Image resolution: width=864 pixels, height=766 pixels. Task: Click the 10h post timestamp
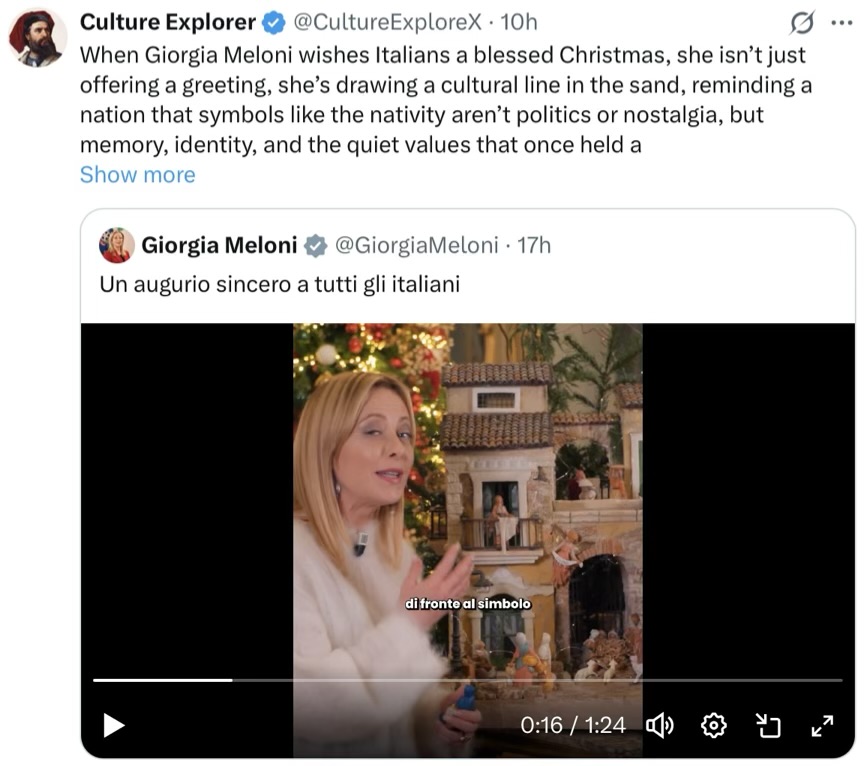pyautogui.click(x=519, y=22)
